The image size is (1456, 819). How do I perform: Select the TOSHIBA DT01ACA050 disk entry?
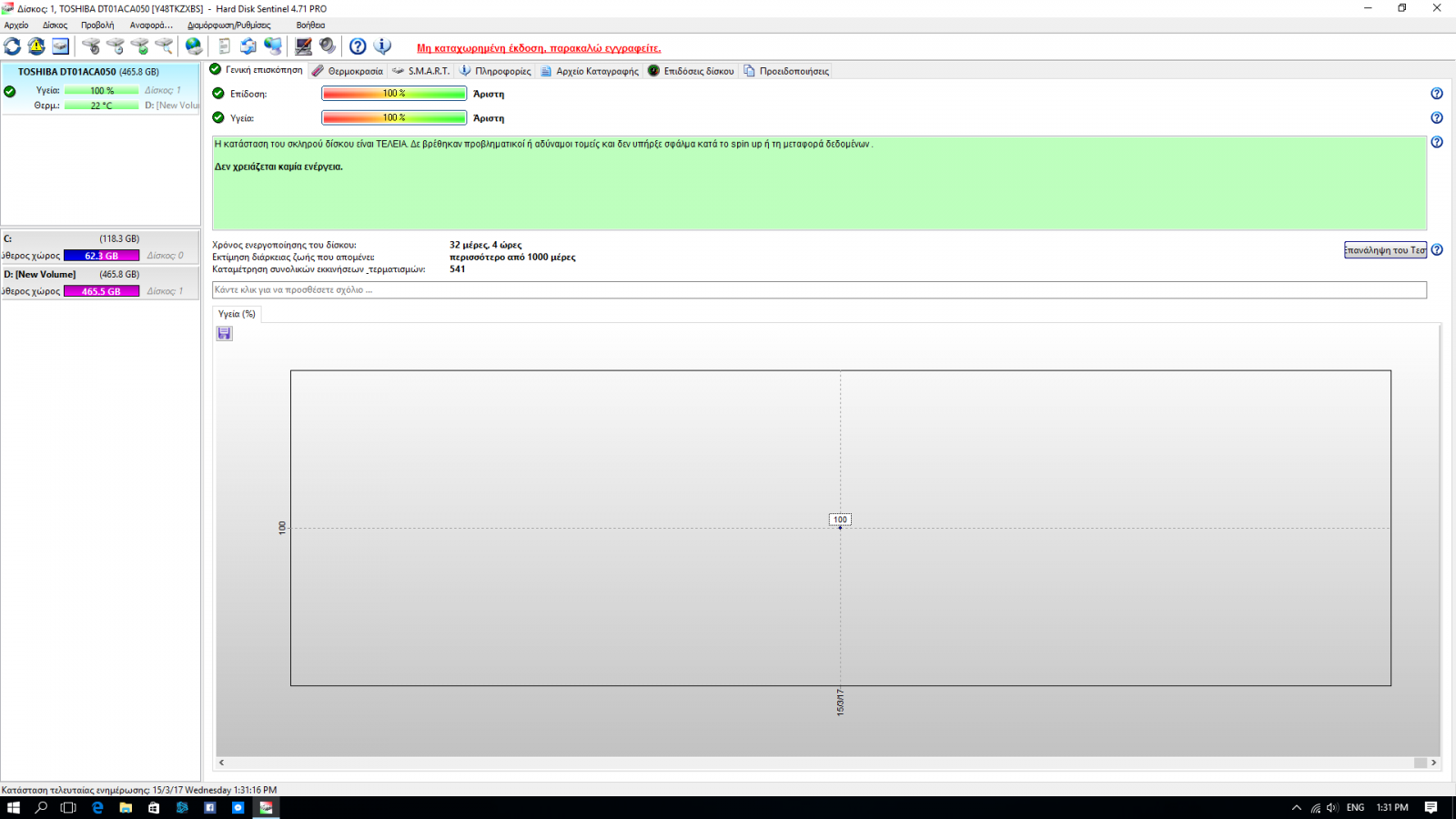pyautogui.click(x=100, y=88)
